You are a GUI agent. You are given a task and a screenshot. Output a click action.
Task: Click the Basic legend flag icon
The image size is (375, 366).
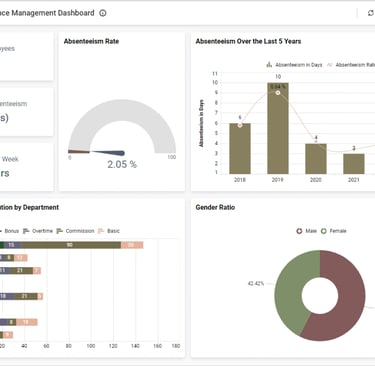click(101, 231)
